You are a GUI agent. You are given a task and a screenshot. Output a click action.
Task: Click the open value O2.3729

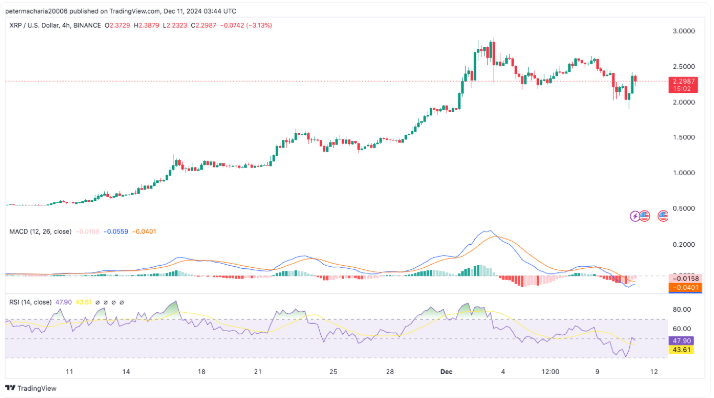pyautogui.click(x=117, y=26)
